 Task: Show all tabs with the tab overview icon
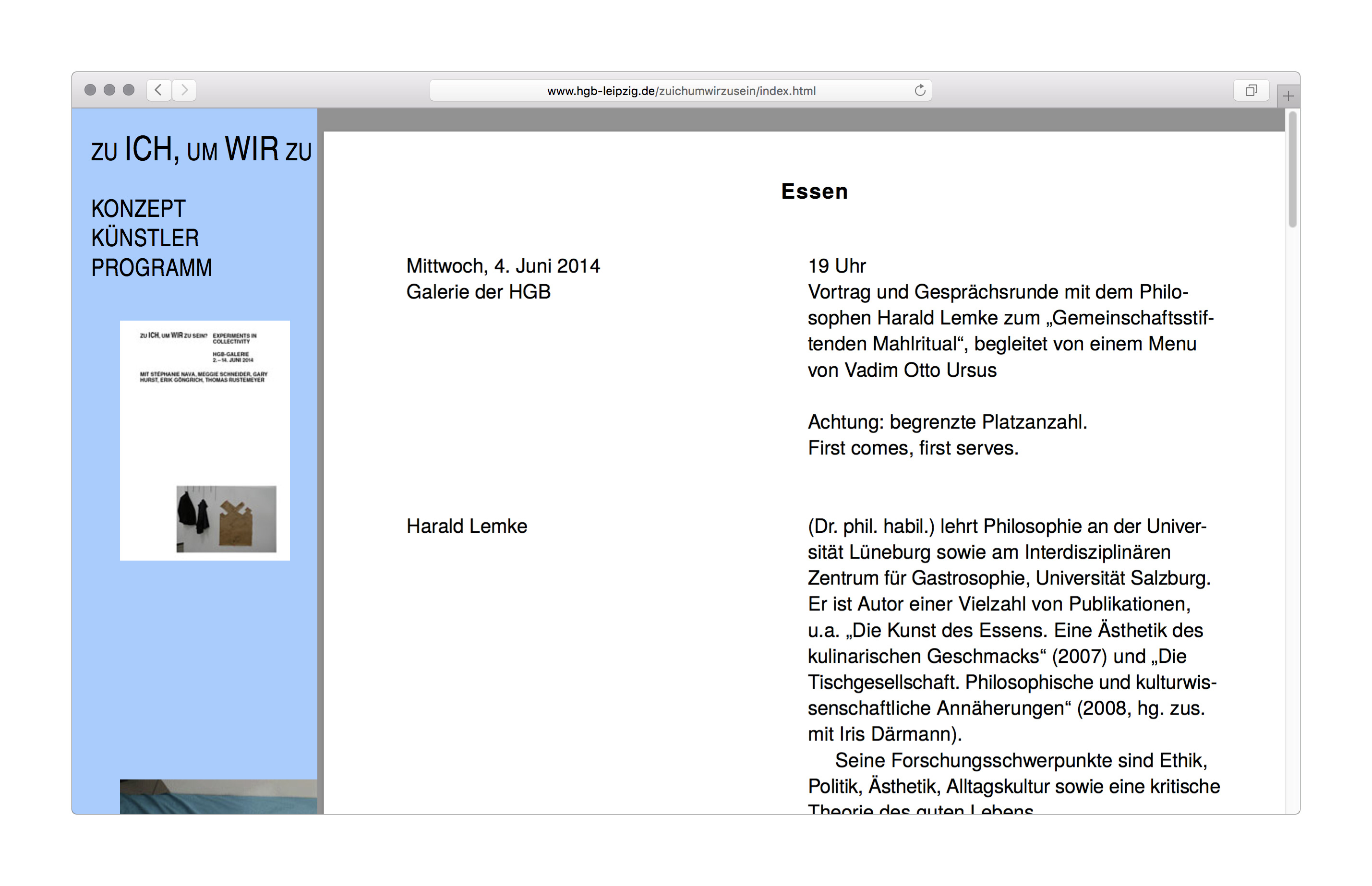[1251, 90]
